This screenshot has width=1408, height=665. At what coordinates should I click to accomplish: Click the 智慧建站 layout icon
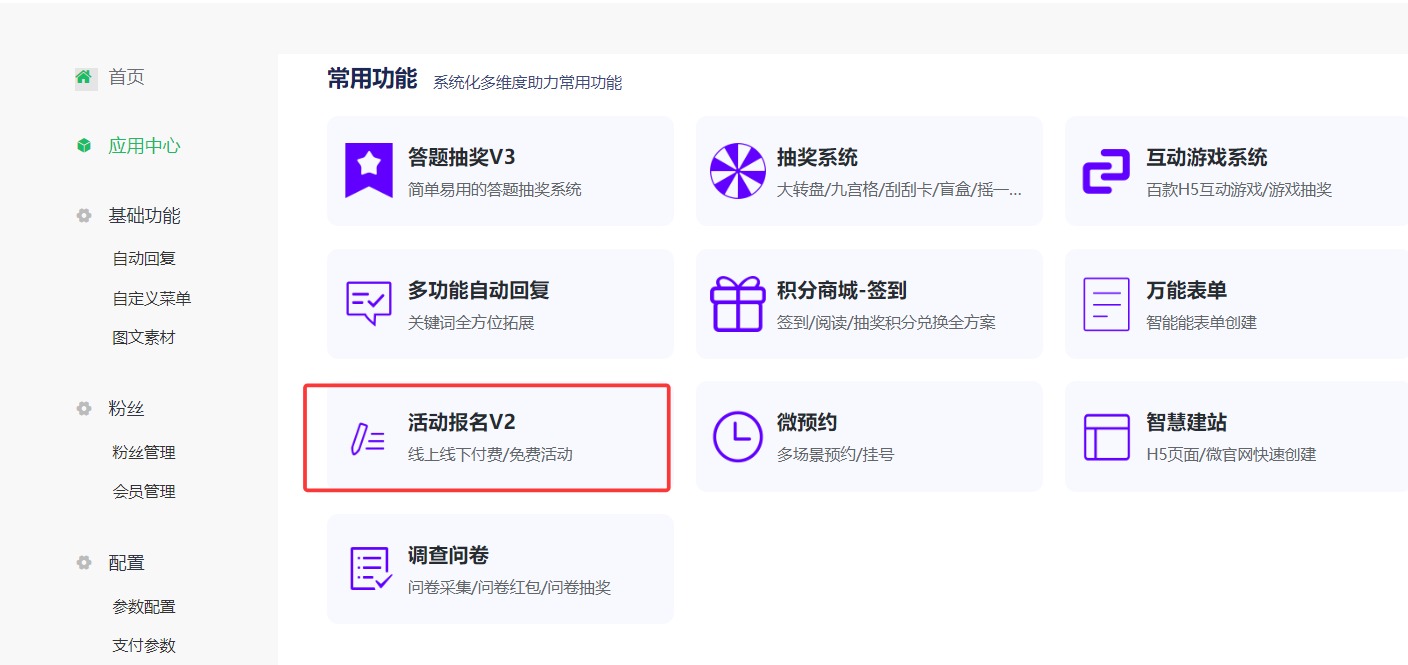coord(1106,437)
